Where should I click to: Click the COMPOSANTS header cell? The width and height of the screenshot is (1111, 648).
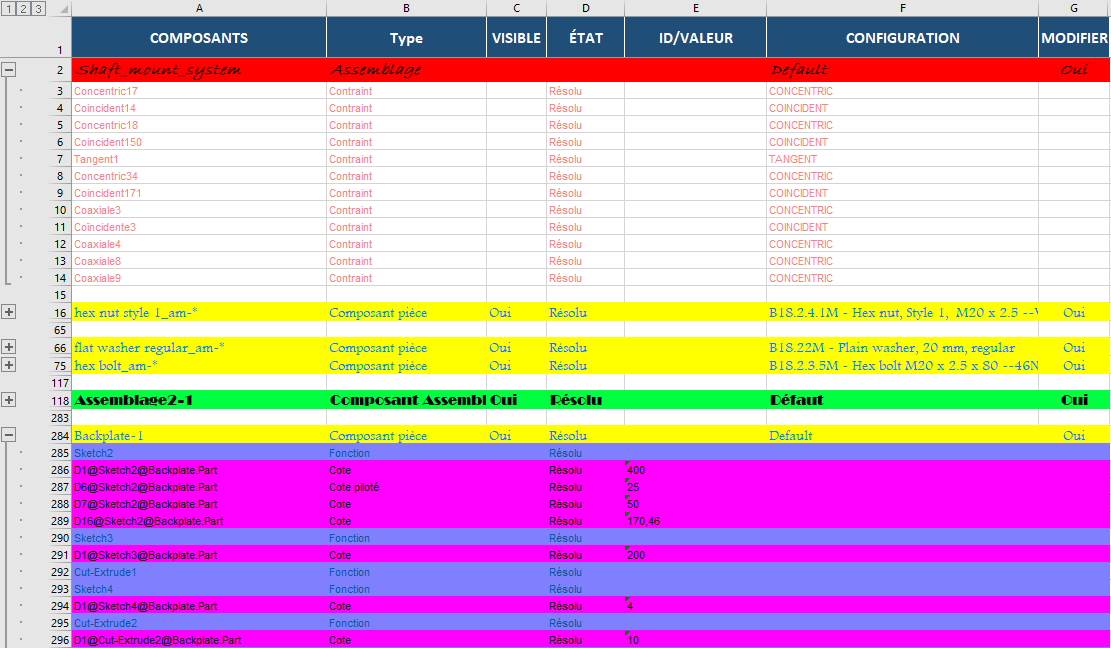(199, 38)
